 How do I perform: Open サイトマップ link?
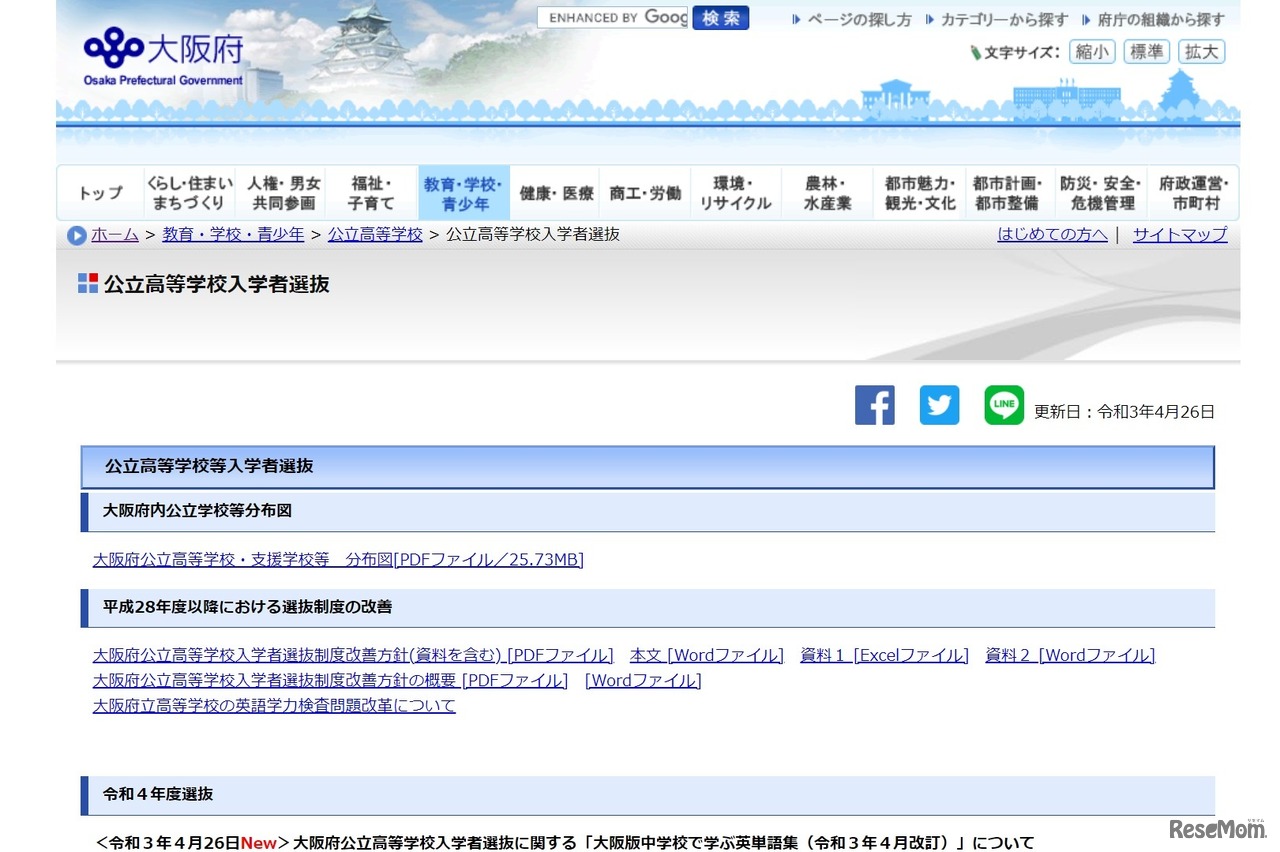pyautogui.click(x=1180, y=235)
